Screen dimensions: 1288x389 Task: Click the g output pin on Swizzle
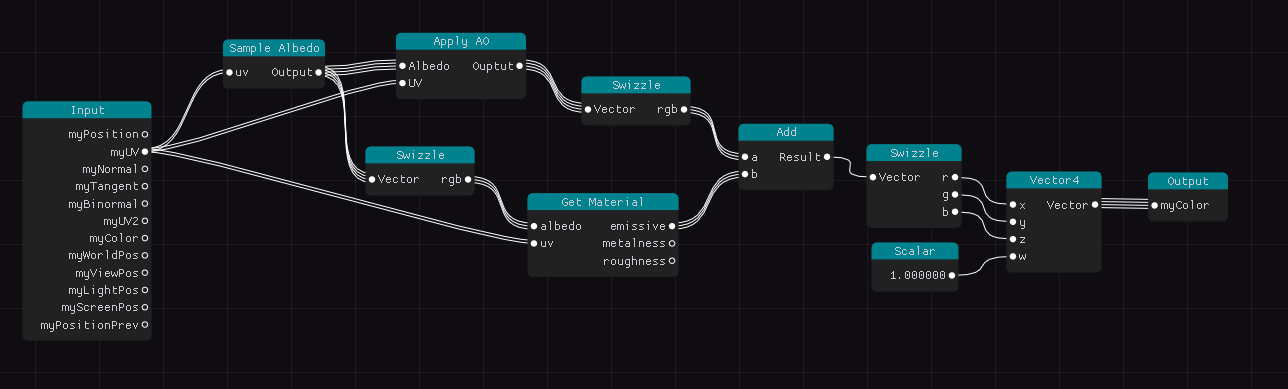click(x=955, y=194)
